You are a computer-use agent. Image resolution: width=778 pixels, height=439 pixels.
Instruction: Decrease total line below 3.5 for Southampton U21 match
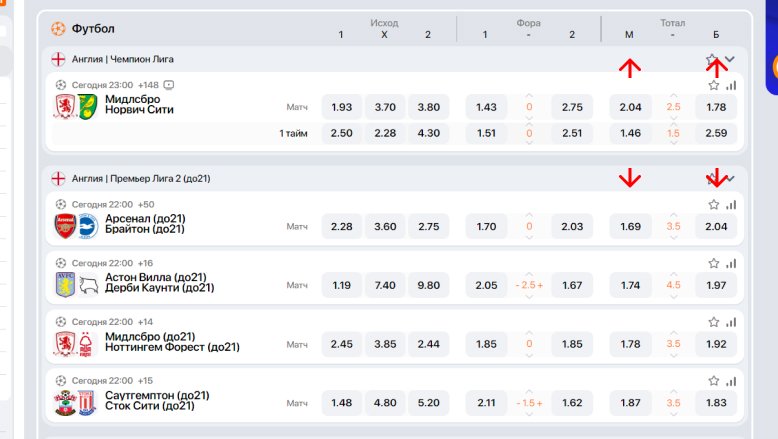point(673,414)
